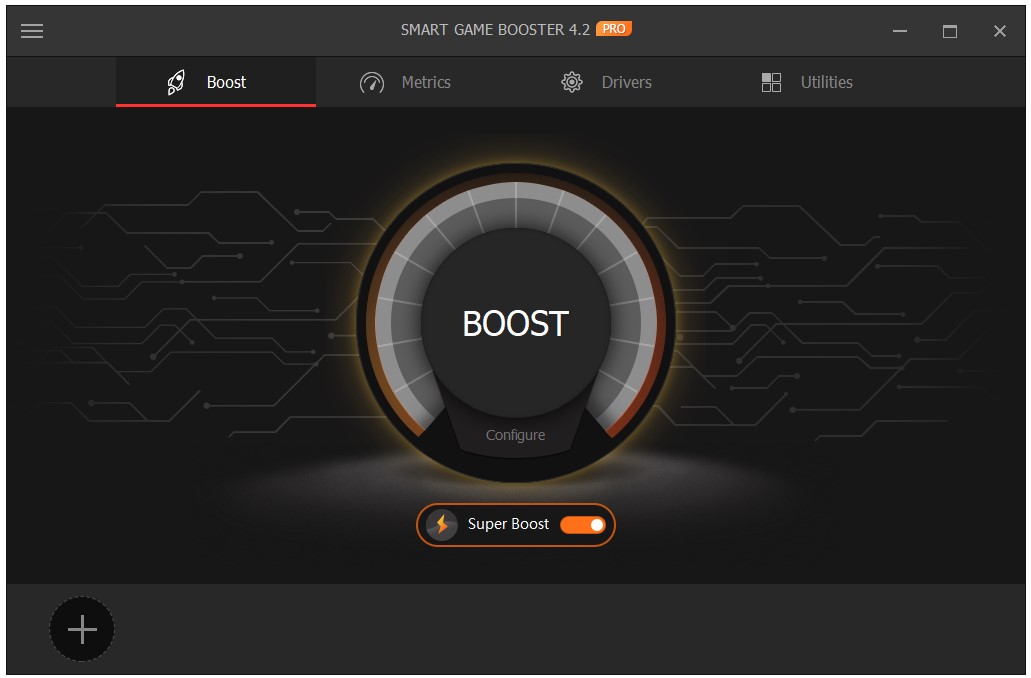Open the Drivers tab
Screen dimensions: 1031x678
626,83
